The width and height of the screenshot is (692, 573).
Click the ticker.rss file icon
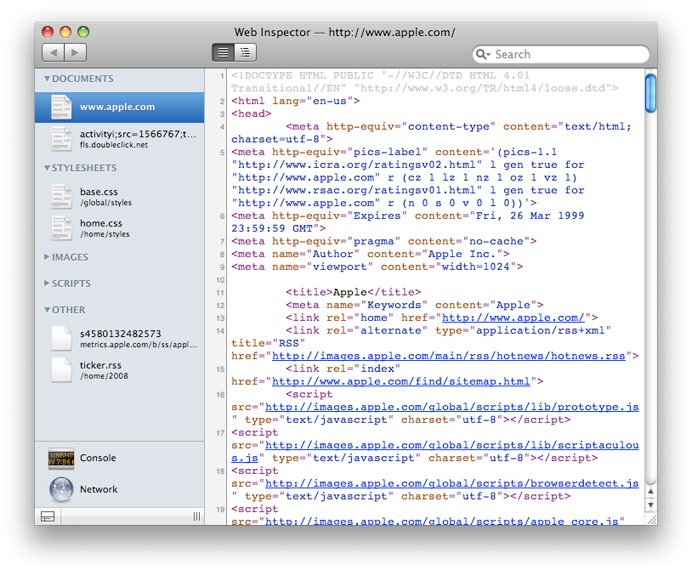(x=61, y=370)
